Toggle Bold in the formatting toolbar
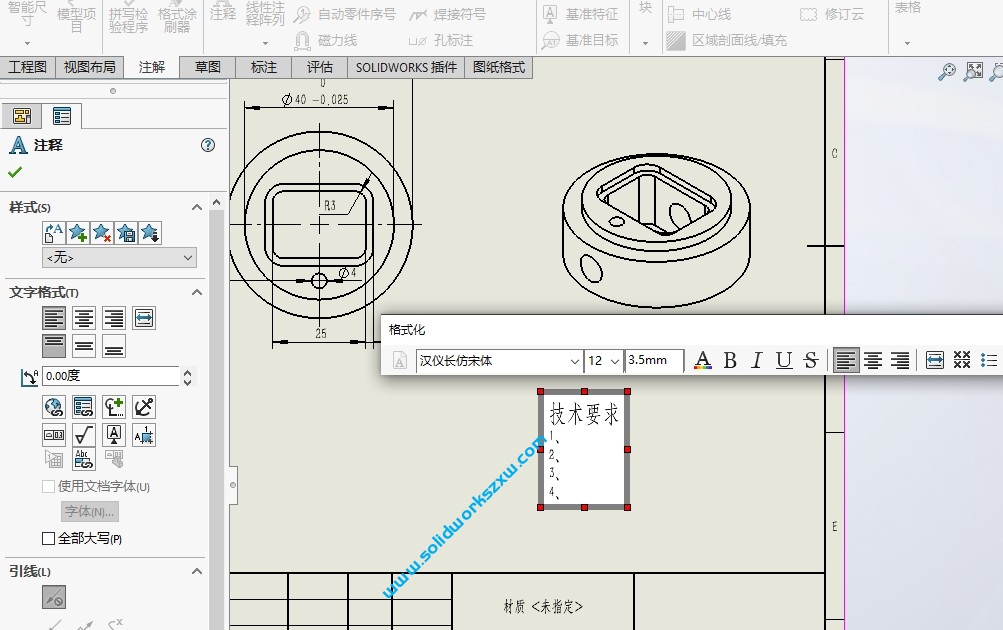Screen dimensions: 1003x630 point(730,361)
